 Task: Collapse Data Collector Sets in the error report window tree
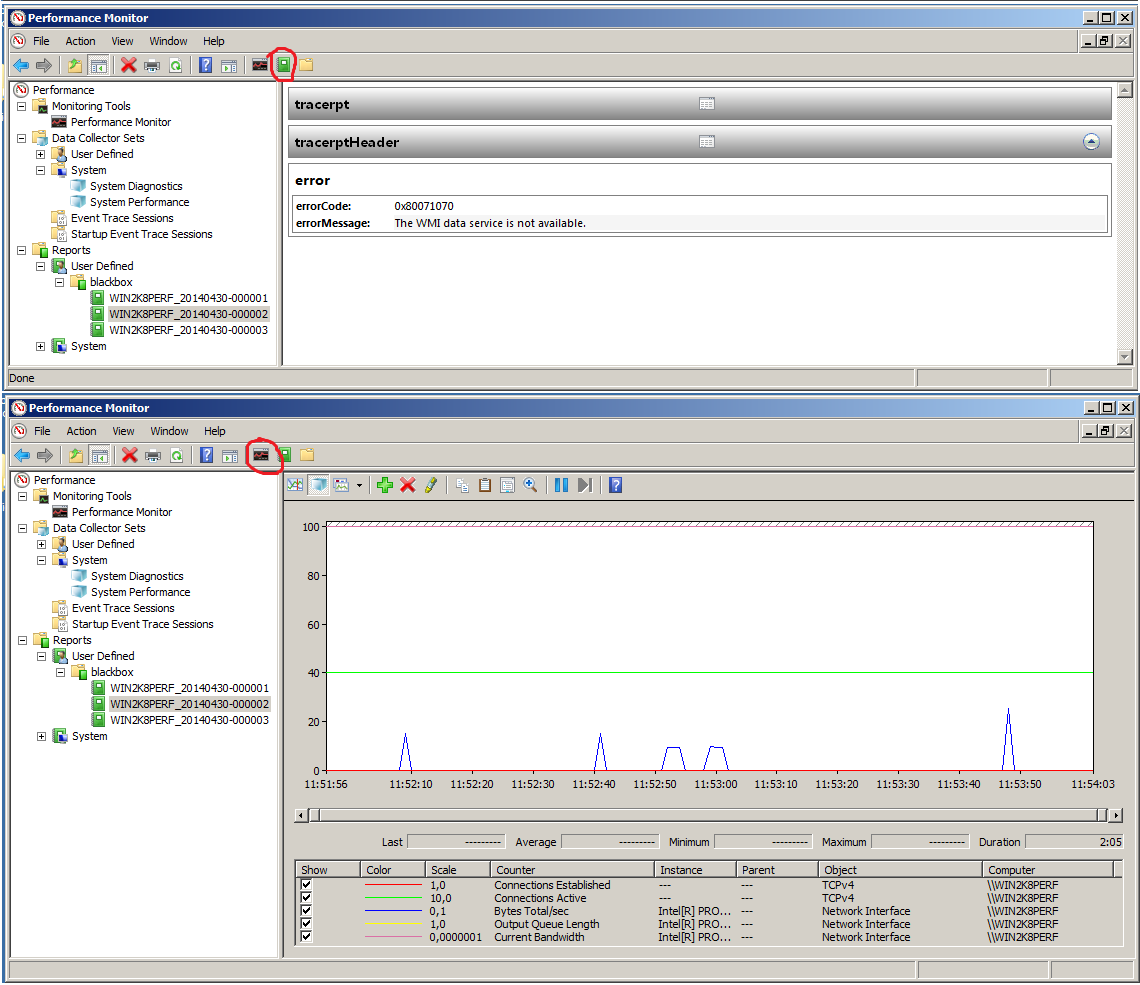click(x=22, y=138)
